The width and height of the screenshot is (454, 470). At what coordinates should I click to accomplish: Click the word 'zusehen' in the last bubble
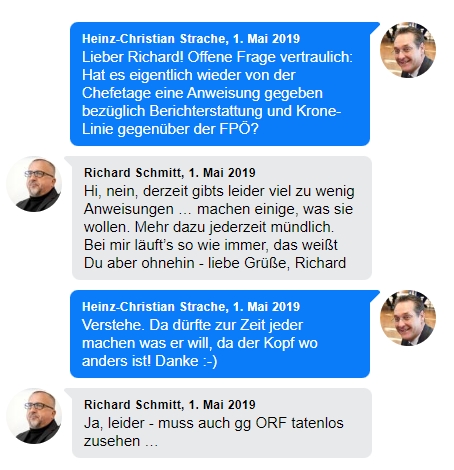point(112,441)
